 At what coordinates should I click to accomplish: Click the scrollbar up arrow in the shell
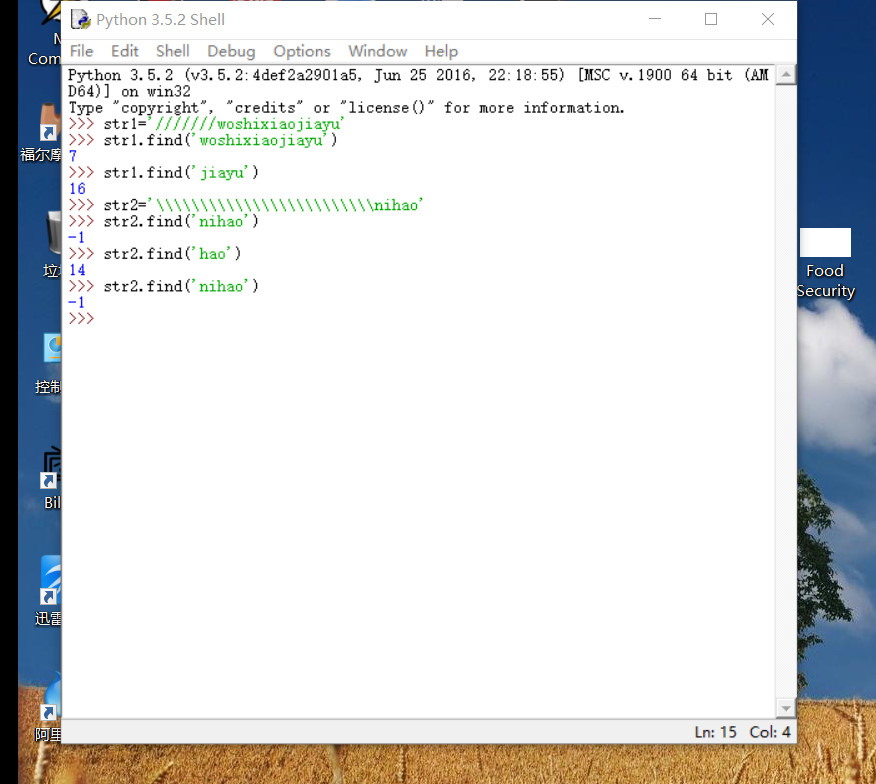click(786, 75)
